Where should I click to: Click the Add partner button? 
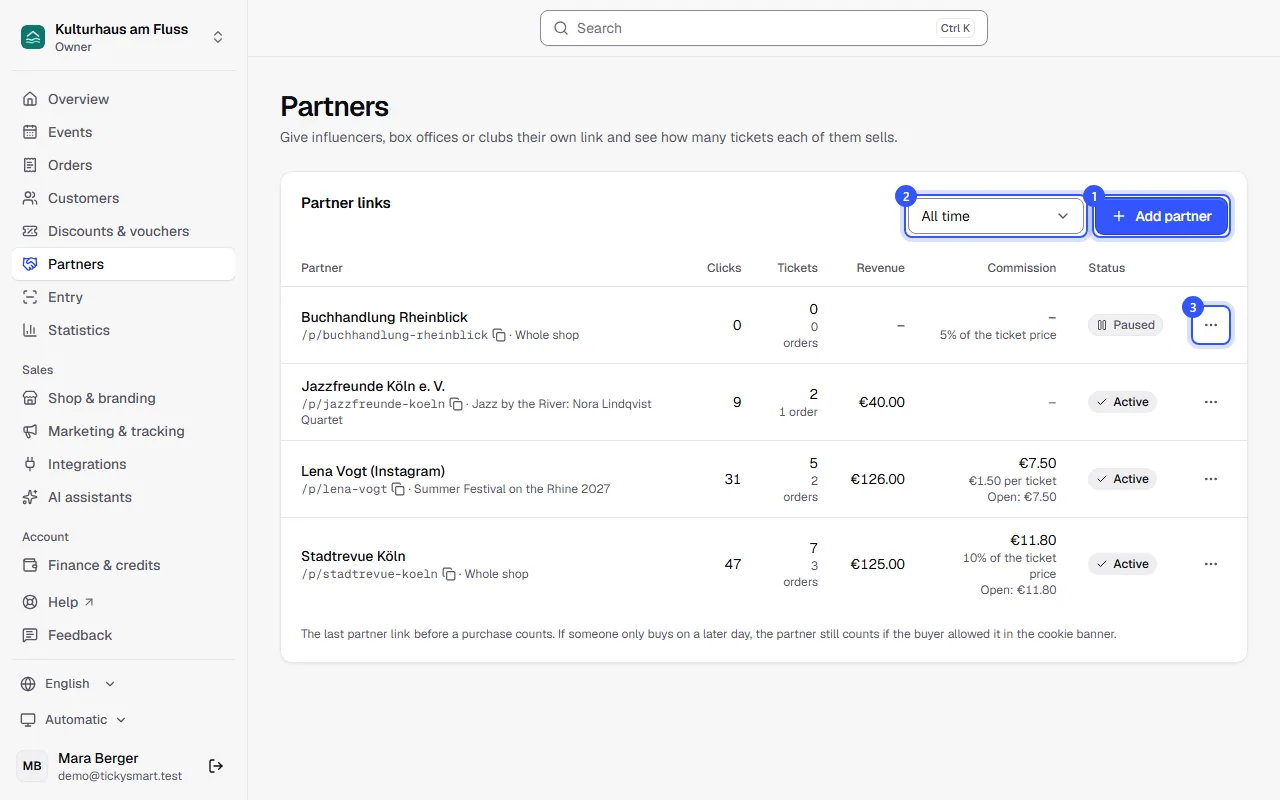click(1161, 216)
